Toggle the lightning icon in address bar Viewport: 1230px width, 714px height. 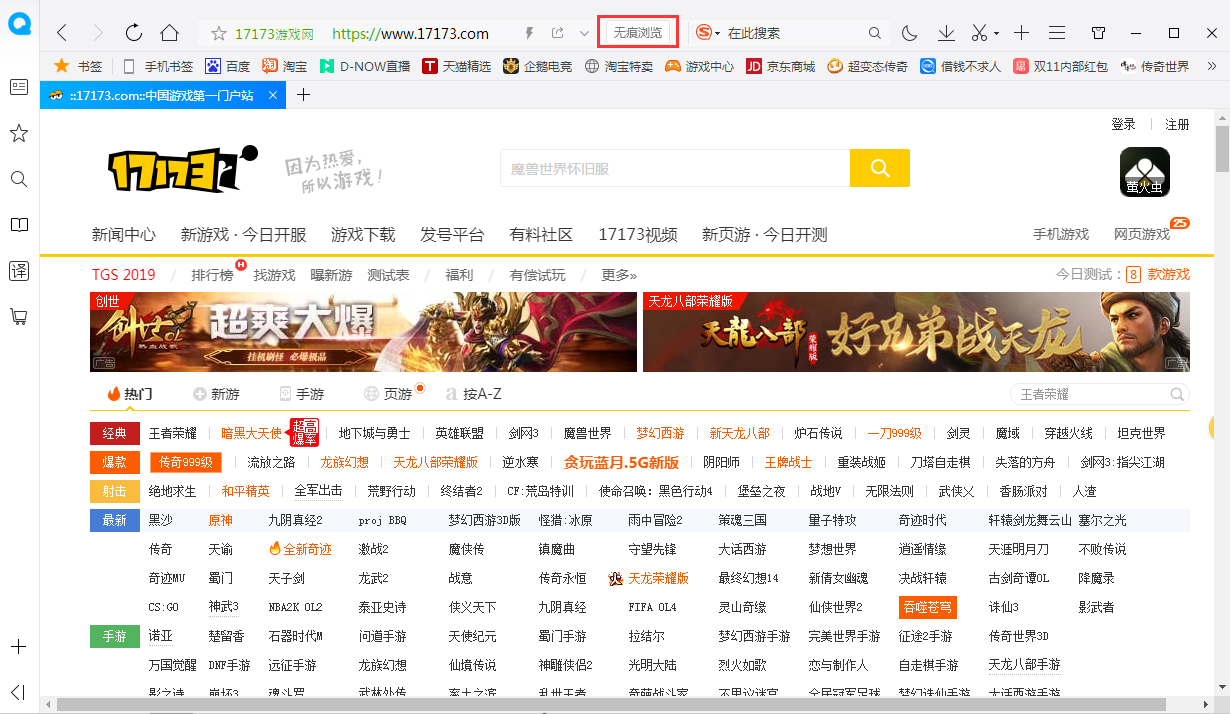[x=528, y=33]
